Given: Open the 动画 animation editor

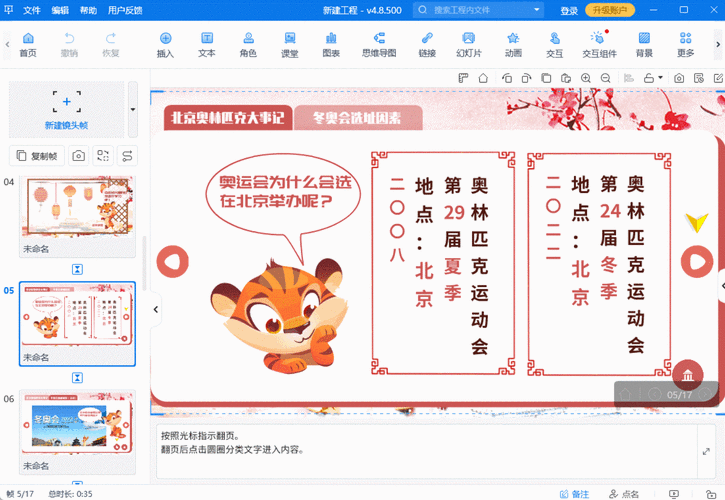Looking at the screenshot, I should click(513, 45).
